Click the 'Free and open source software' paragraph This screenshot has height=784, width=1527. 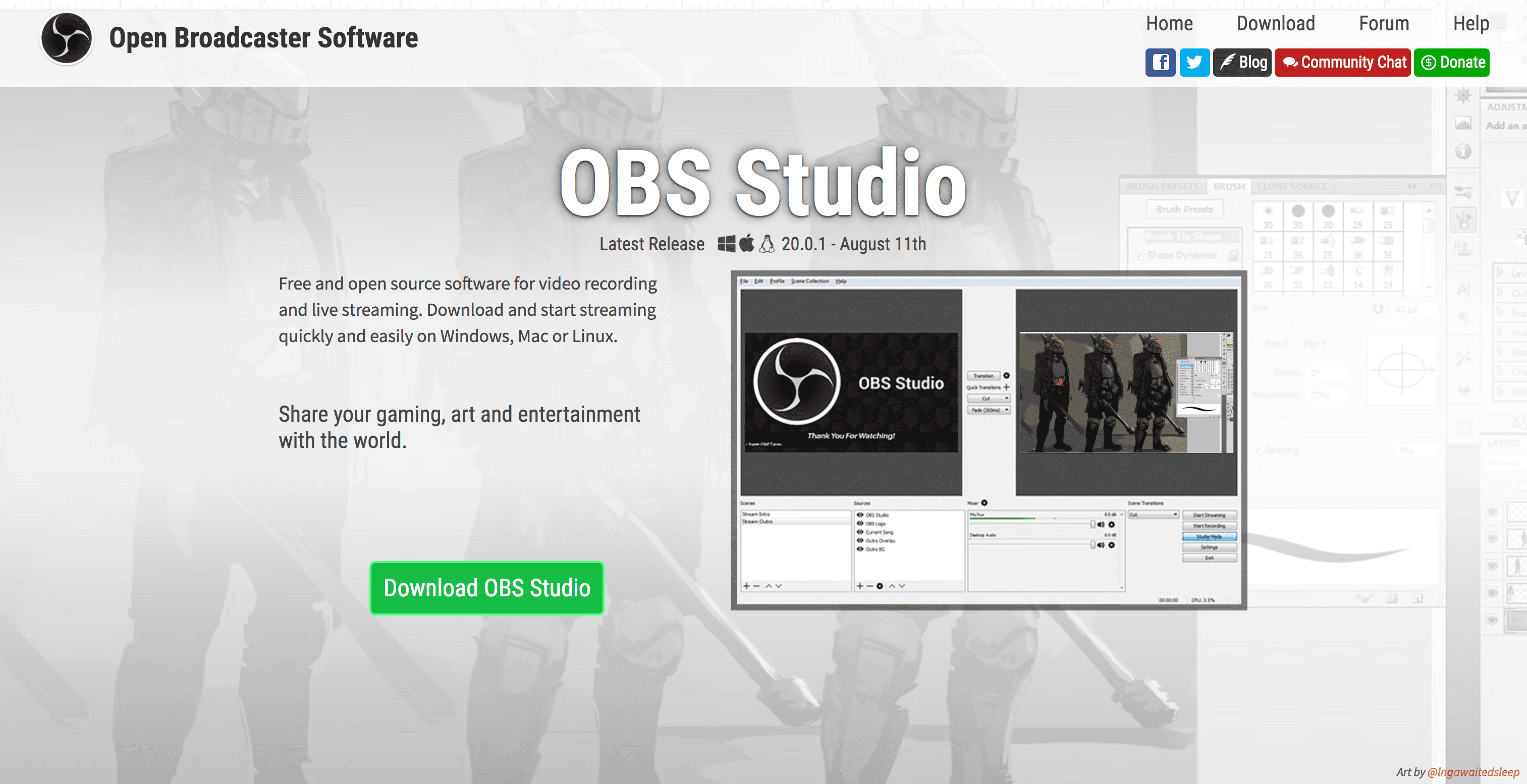[468, 310]
